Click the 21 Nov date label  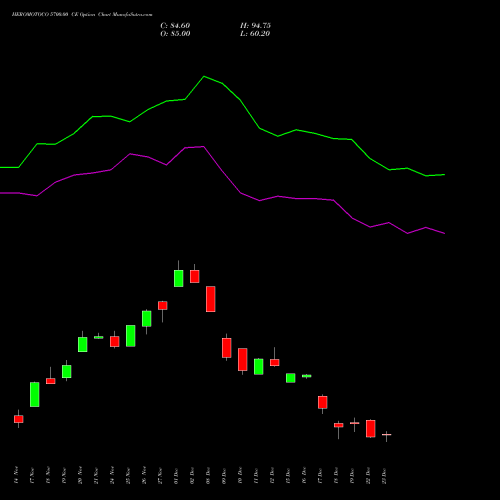pyautogui.click(x=96, y=475)
